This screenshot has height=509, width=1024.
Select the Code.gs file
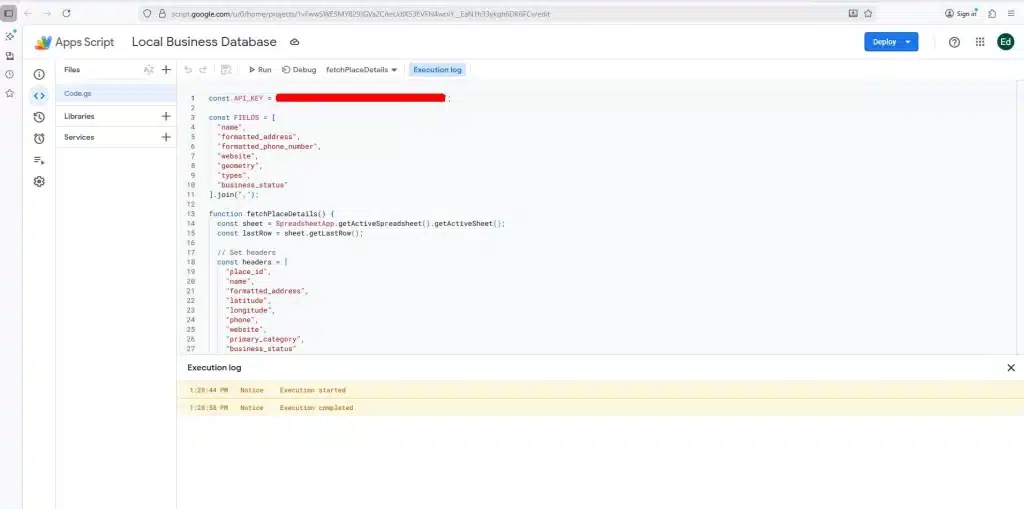(116, 93)
